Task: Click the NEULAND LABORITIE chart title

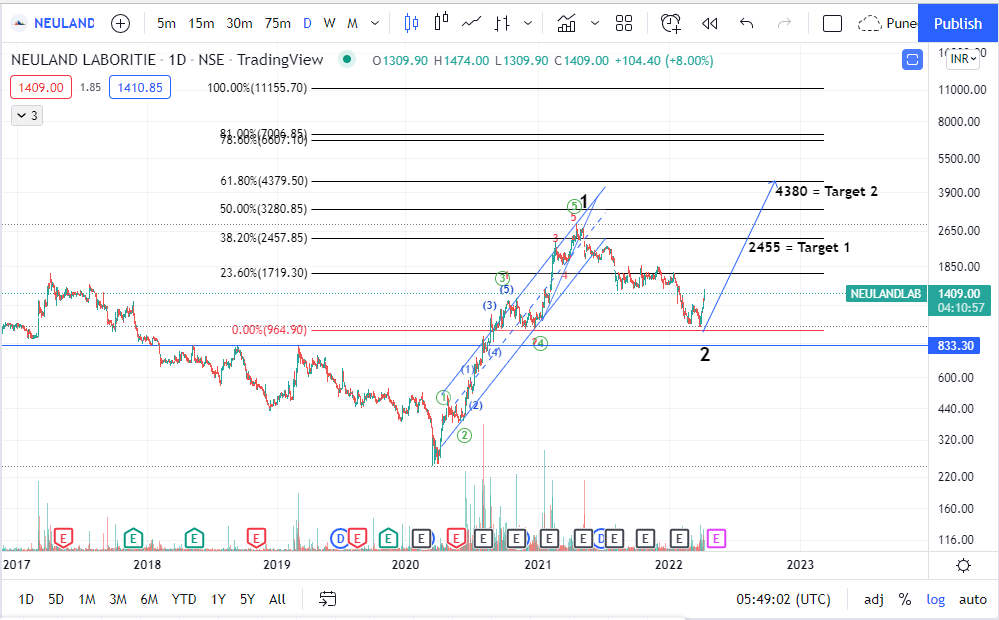Action: [83, 60]
